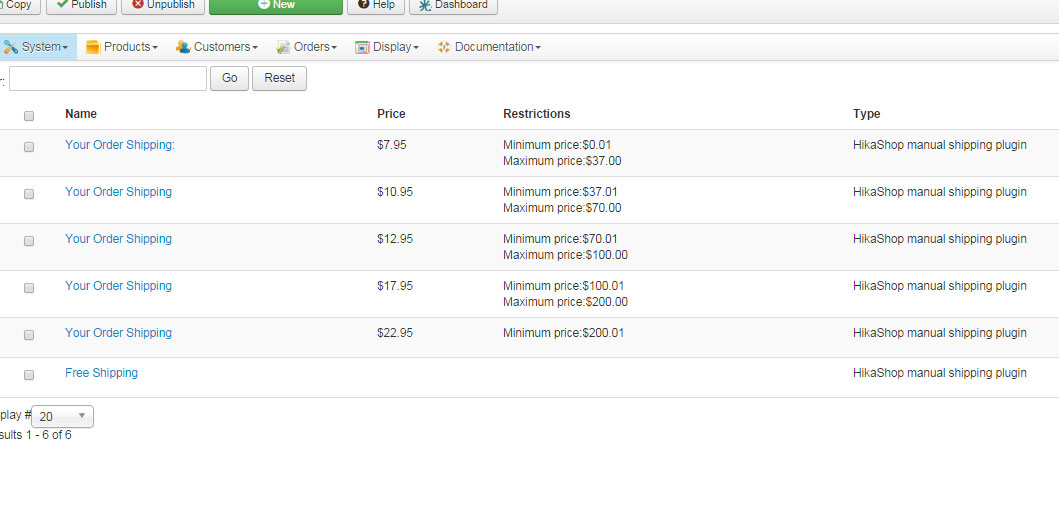Expand the Orders dropdown menu
Image resolution: width=1059 pixels, height=524 pixels.
point(307,47)
